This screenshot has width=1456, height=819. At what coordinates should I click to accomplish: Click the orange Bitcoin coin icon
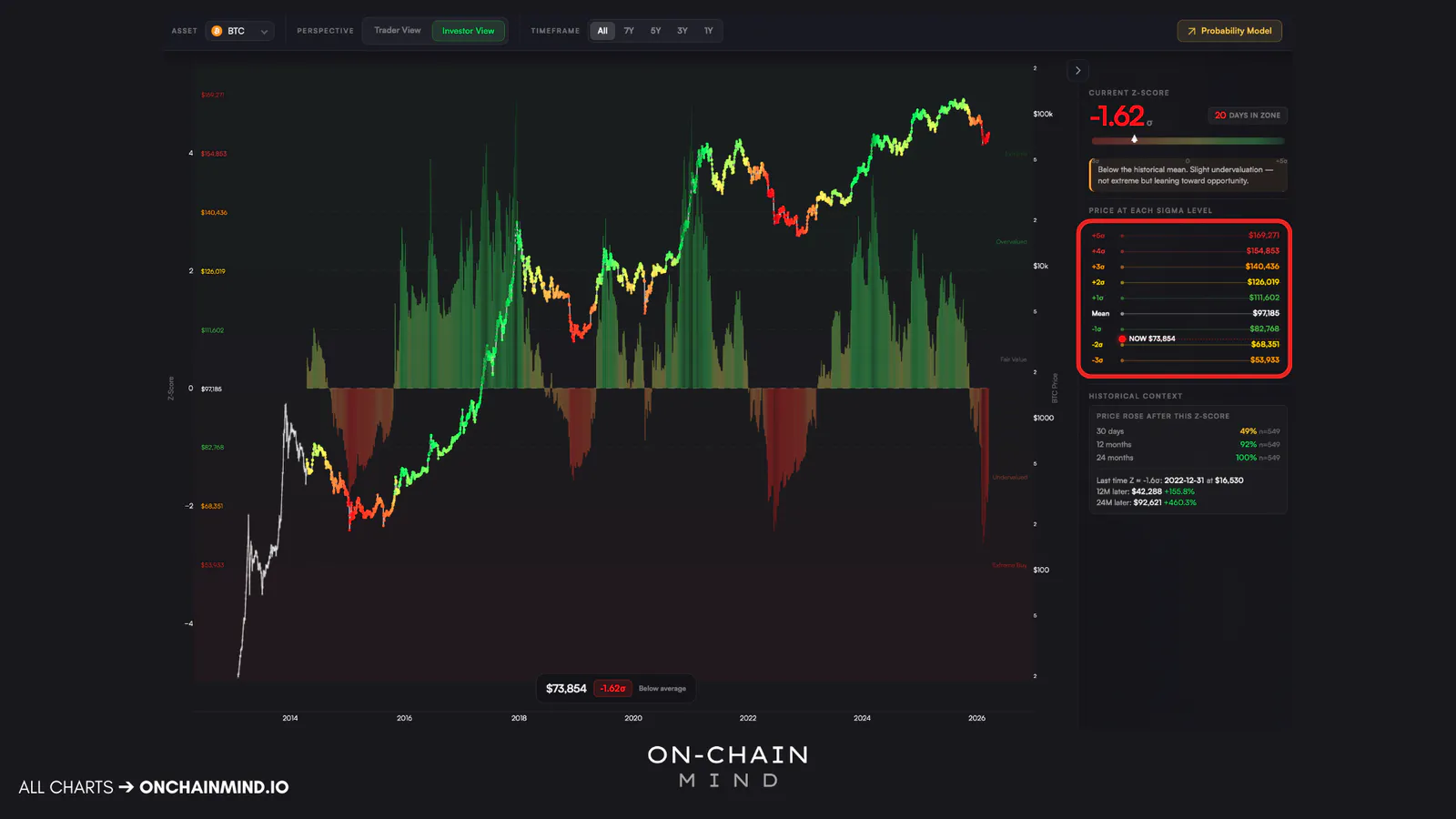tap(217, 31)
